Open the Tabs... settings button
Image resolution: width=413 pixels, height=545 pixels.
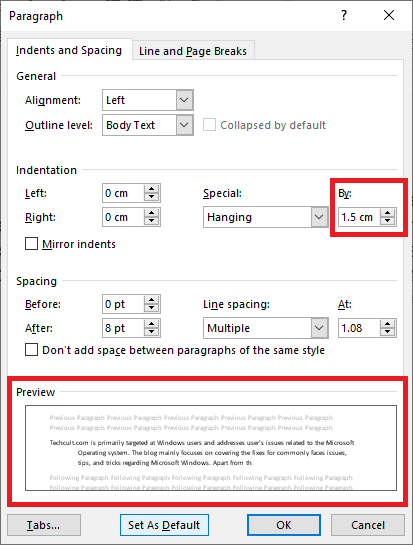click(x=44, y=525)
